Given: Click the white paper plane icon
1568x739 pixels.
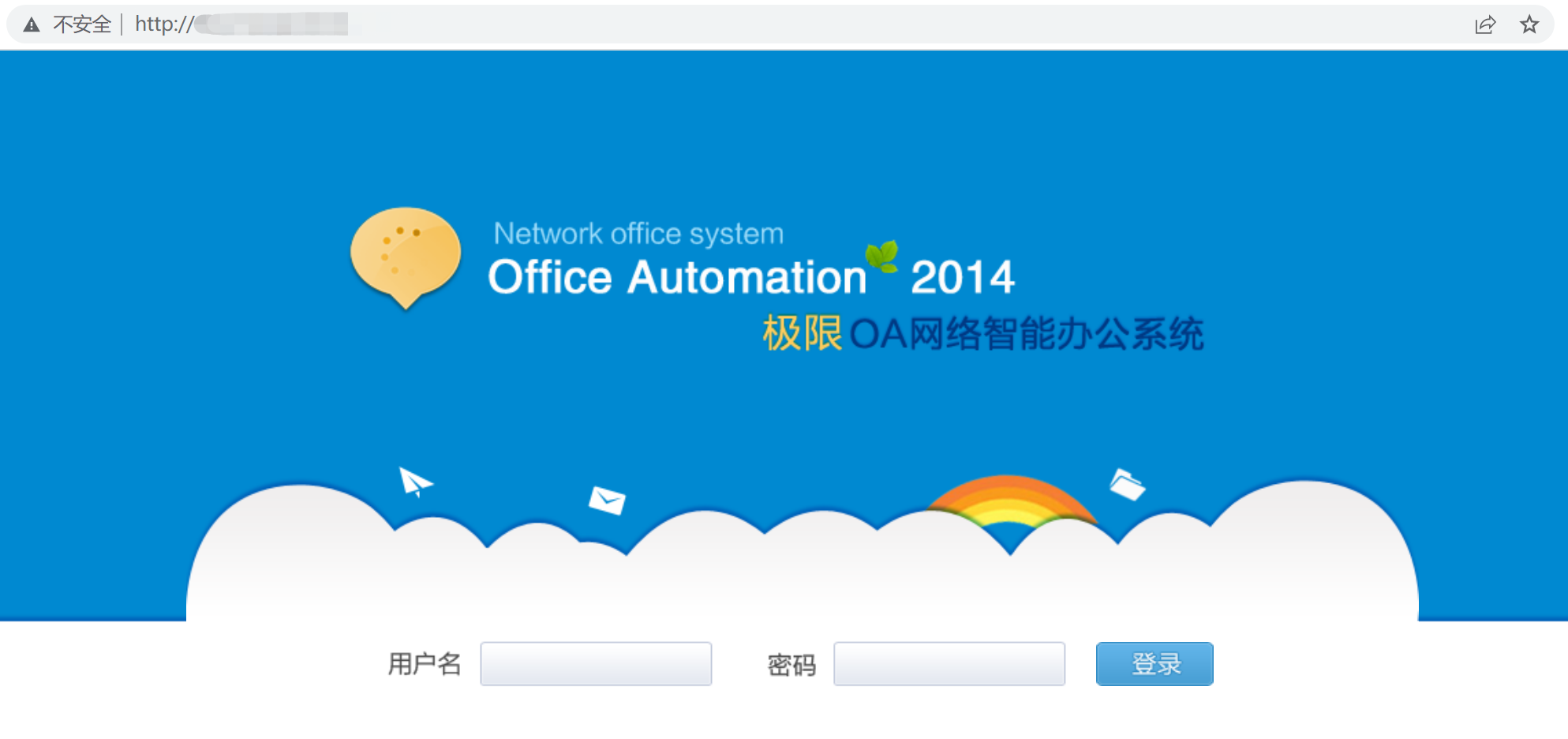Looking at the screenshot, I should 415,481.
